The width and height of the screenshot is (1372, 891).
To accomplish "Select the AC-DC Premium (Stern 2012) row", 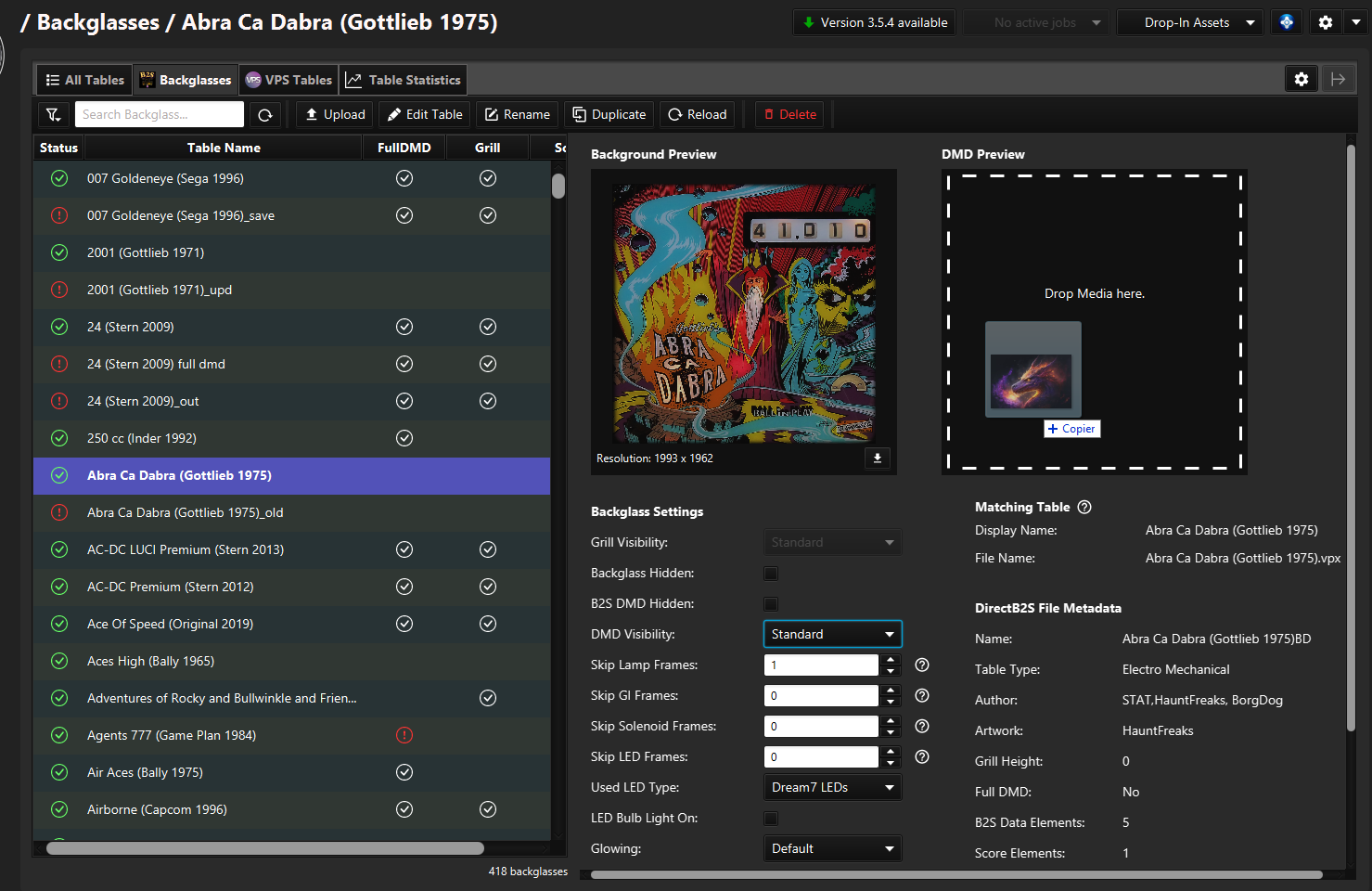I will [291, 587].
